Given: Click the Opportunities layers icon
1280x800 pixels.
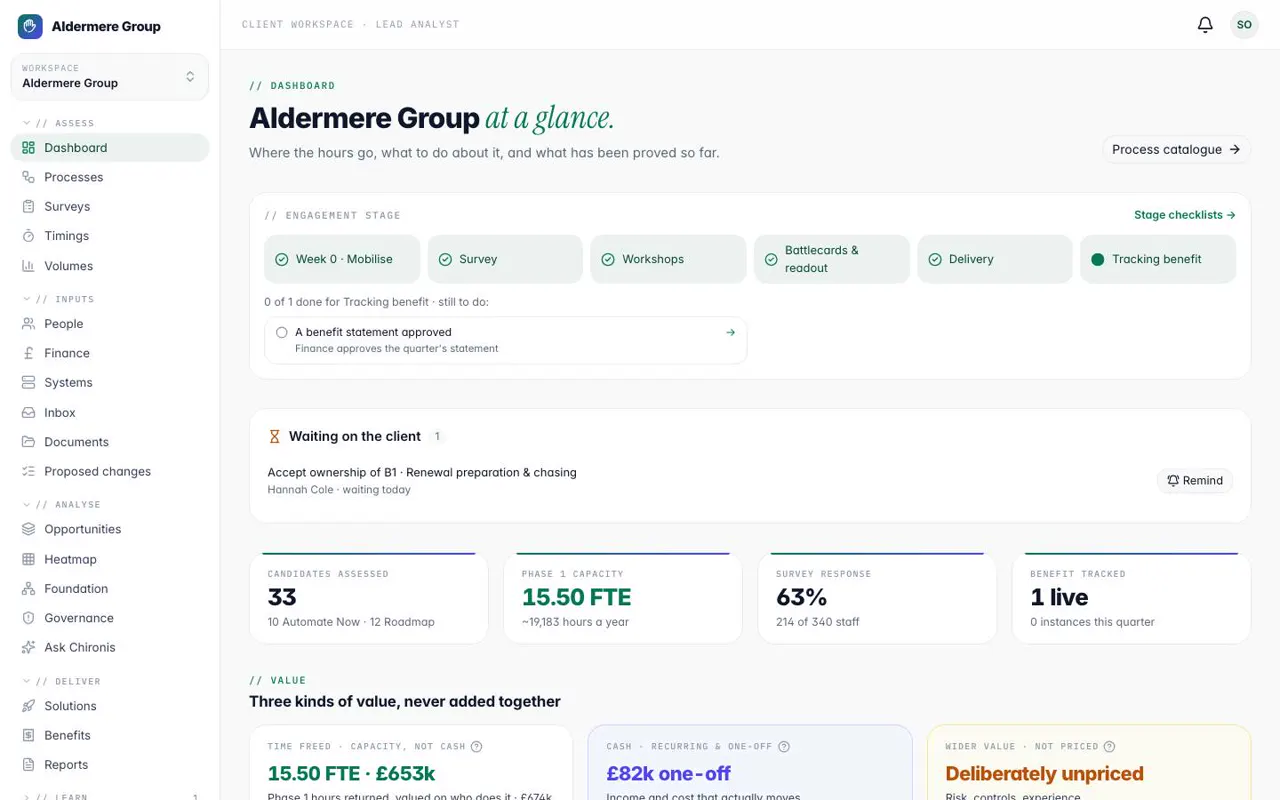Looking at the screenshot, I should [x=28, y=529].
